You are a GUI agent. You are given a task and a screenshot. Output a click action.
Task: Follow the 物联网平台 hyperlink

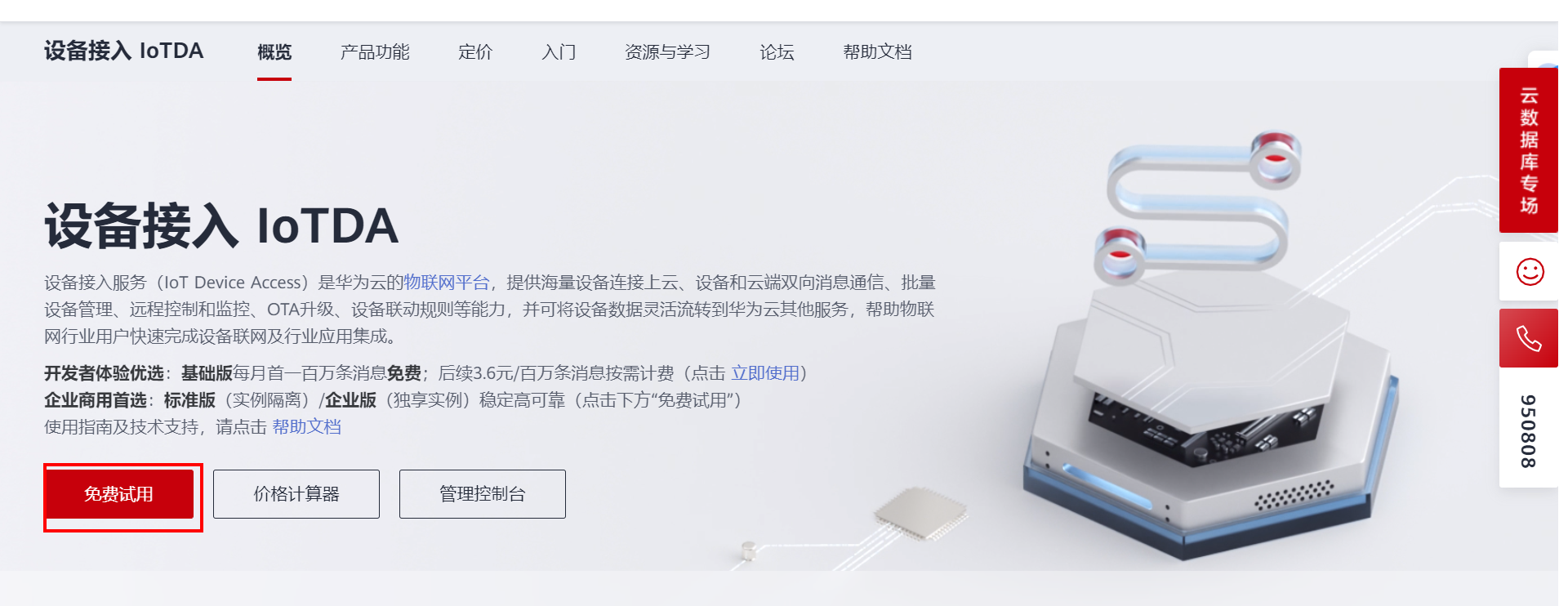tap(447, 283)
